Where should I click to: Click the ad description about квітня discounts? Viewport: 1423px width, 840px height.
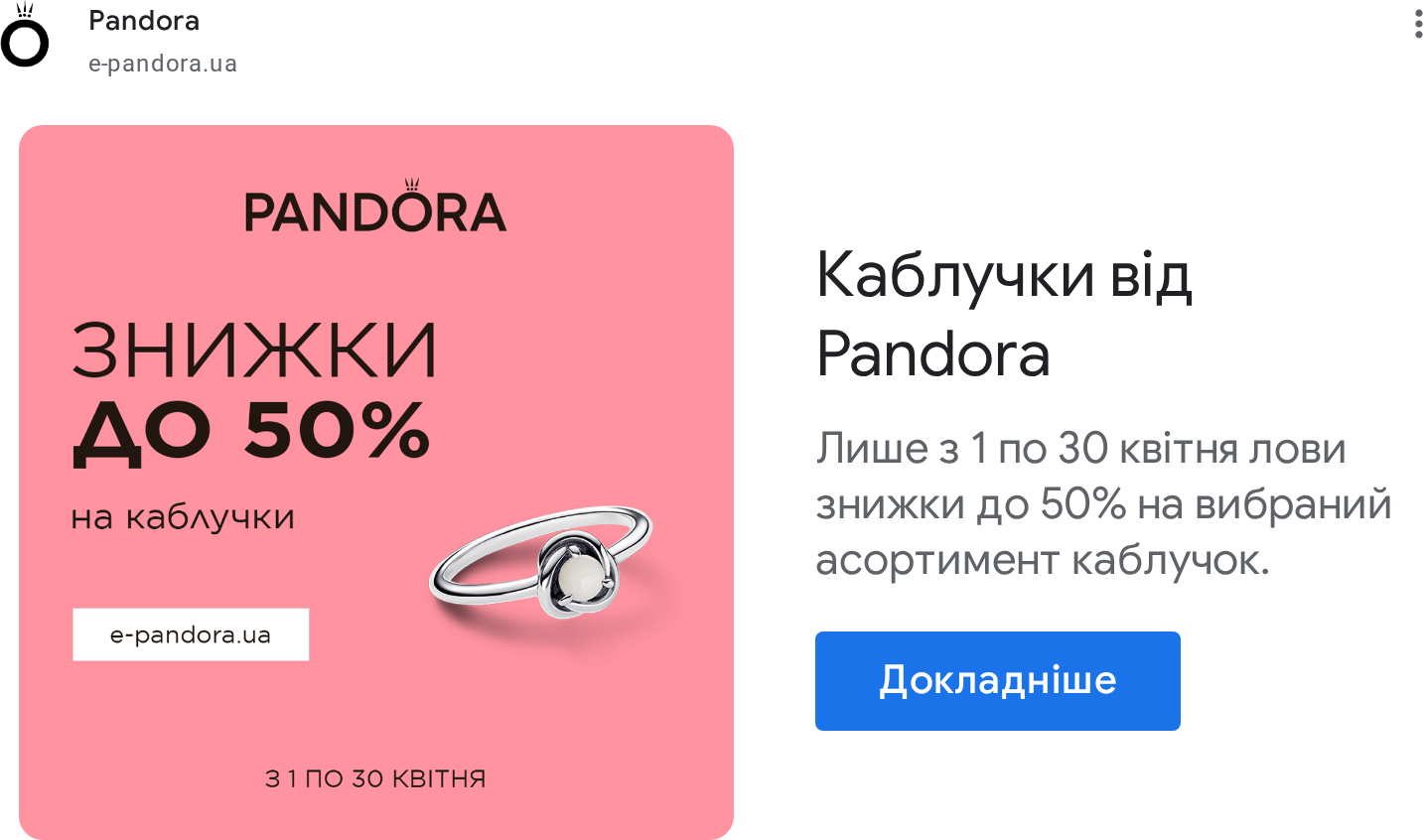[x=1103, y=504]
